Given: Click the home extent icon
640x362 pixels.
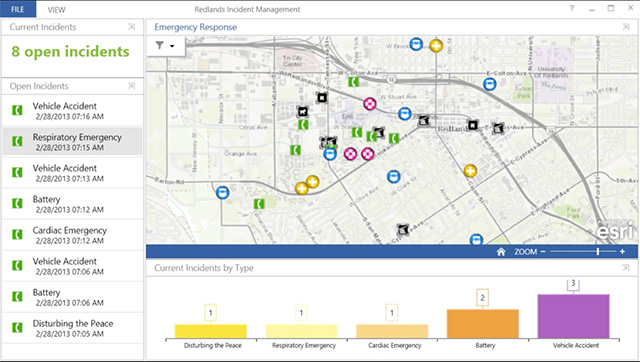Looking at the screenshot, I should 501,252.
